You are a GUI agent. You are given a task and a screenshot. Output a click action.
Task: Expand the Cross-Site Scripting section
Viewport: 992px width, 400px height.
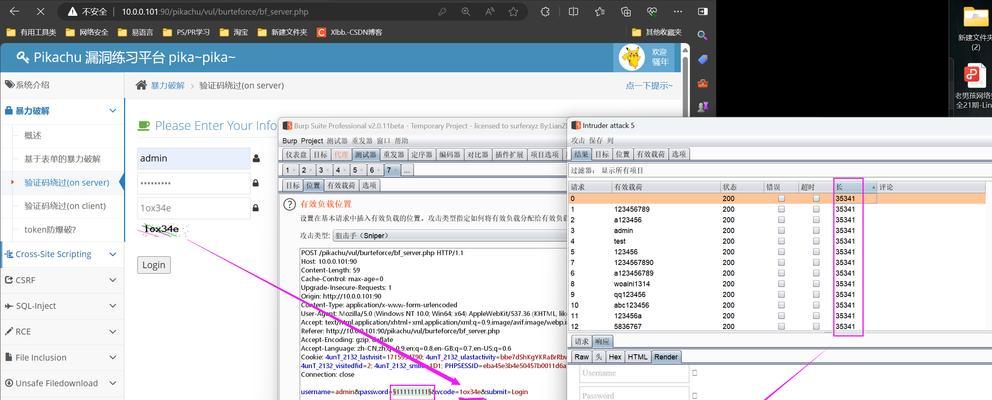tap(113, 254)
